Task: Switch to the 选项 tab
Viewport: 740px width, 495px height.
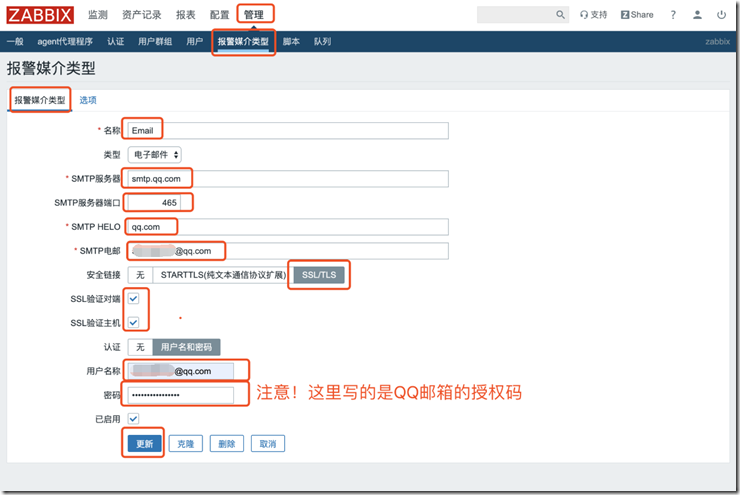Action: (x=88, y=100)
